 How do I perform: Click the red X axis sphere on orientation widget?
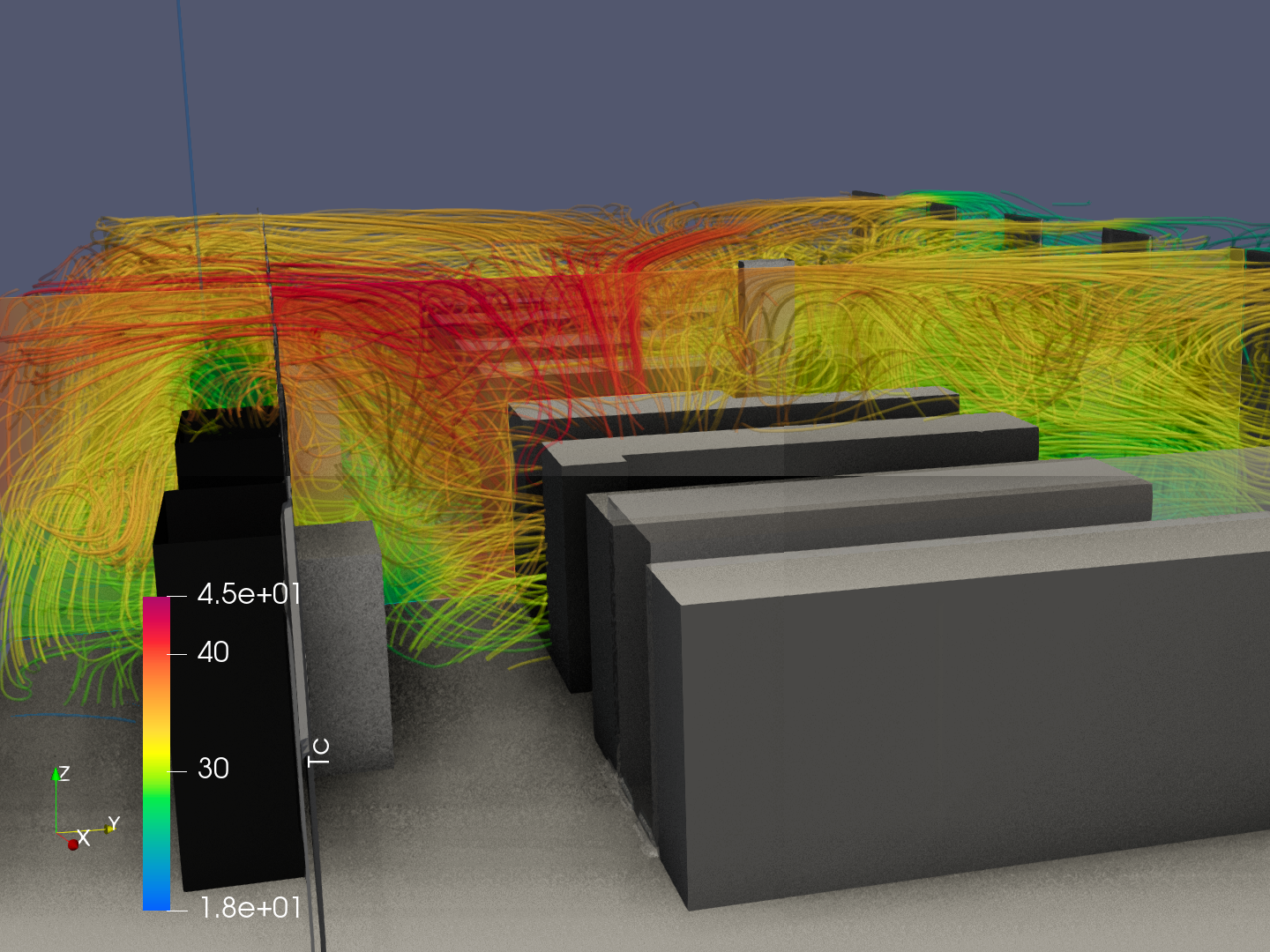tap(73, 844)
